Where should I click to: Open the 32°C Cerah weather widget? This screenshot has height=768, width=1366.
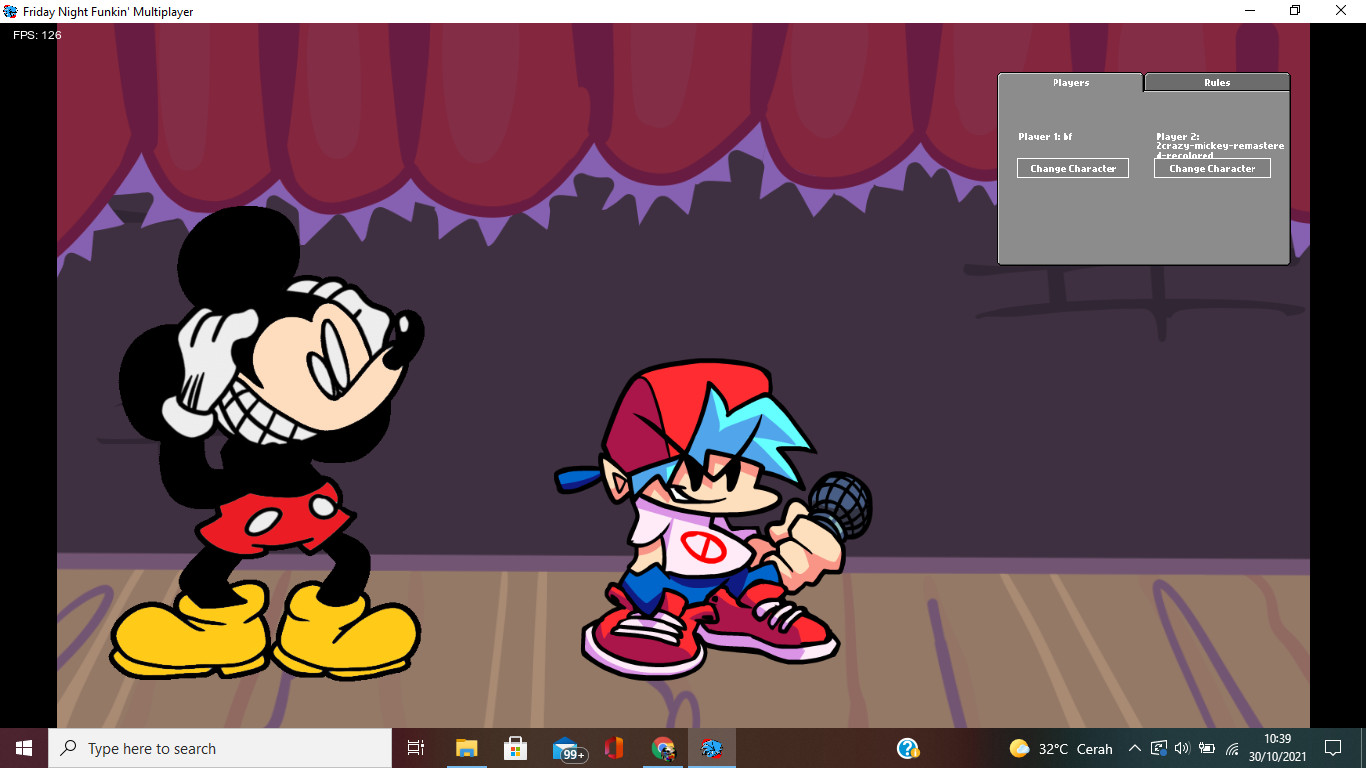click(1061, 748)
